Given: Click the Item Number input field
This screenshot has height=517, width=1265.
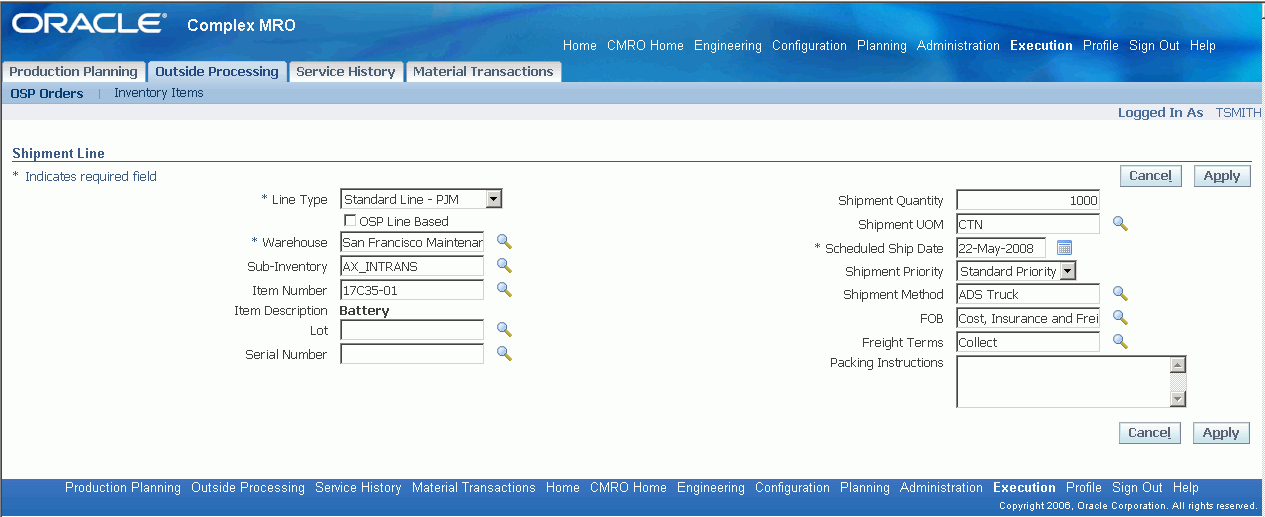Looking at the screenshot, I should point(412,290).
